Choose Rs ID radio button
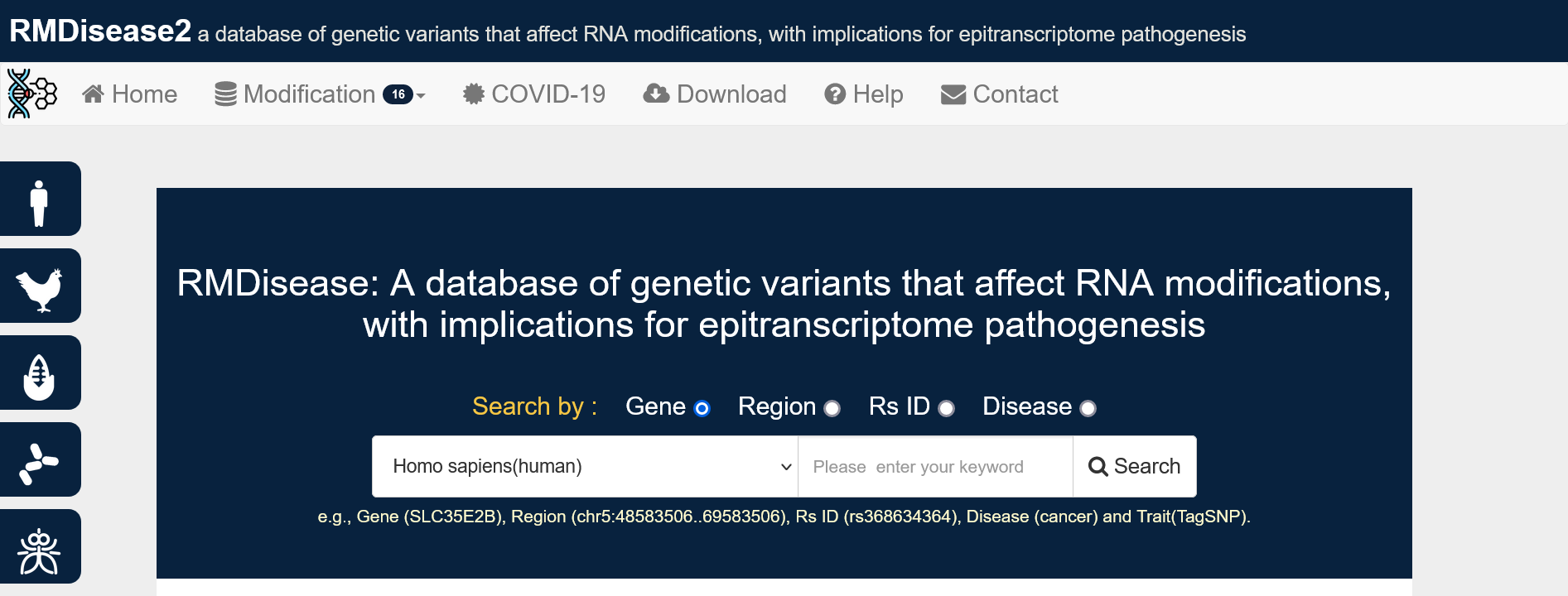Screen dimensions: 1568x596 947,408
